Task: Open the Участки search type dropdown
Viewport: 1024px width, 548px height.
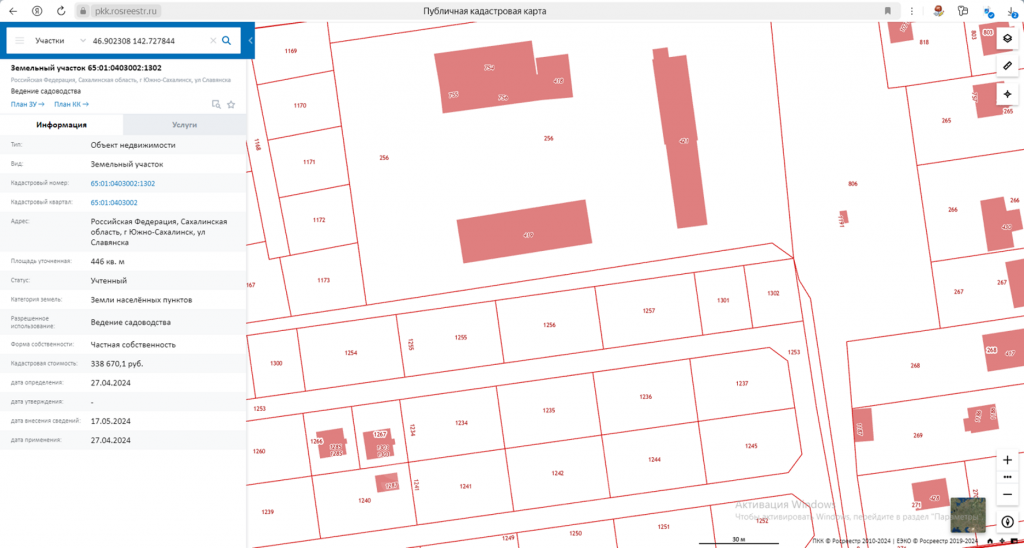Action: coord(60,40)
